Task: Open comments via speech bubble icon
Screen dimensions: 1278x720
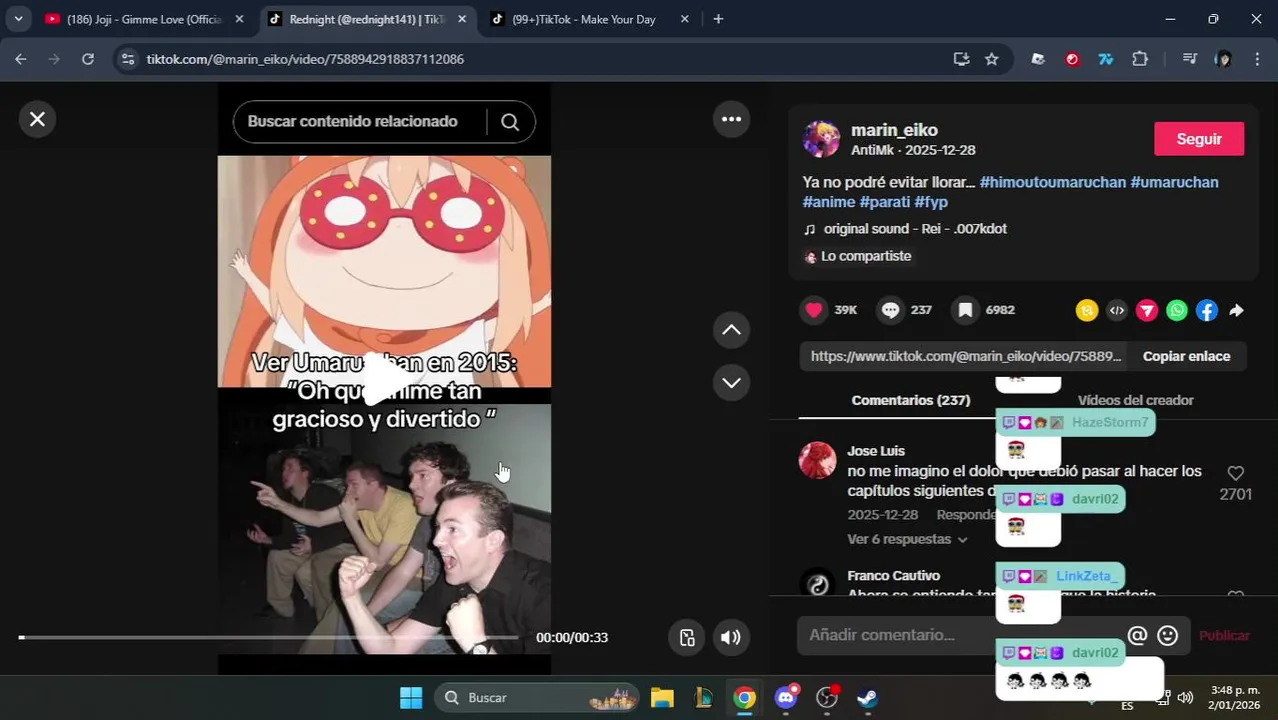Action: click(890, 310)
